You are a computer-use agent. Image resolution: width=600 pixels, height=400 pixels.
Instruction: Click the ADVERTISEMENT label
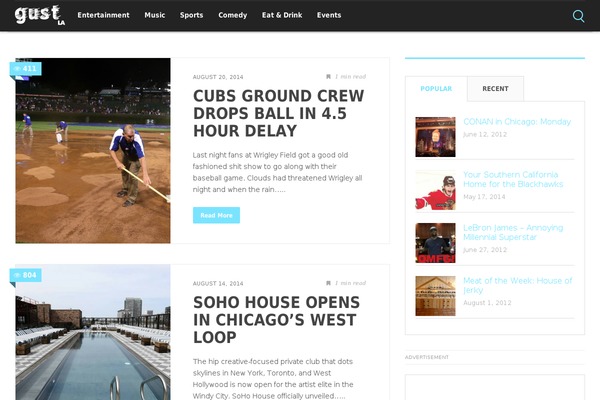(x=427, y=357)
